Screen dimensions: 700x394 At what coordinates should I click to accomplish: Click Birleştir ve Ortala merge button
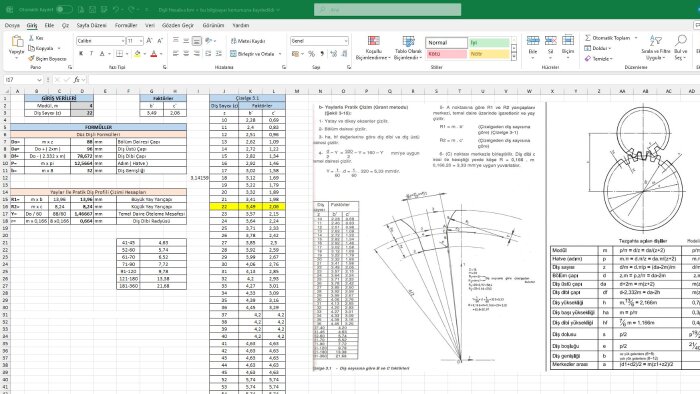point(253,54)
